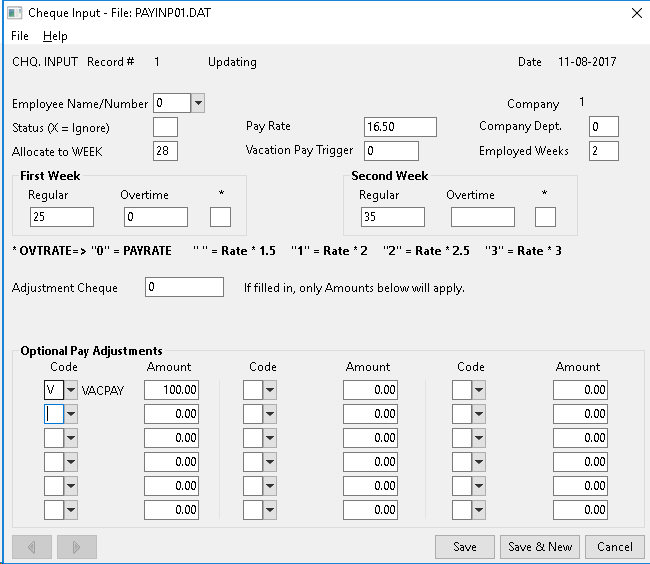The image size is (650, 564).
Task: Click the Company Dept. field
Action: point(604,127)
